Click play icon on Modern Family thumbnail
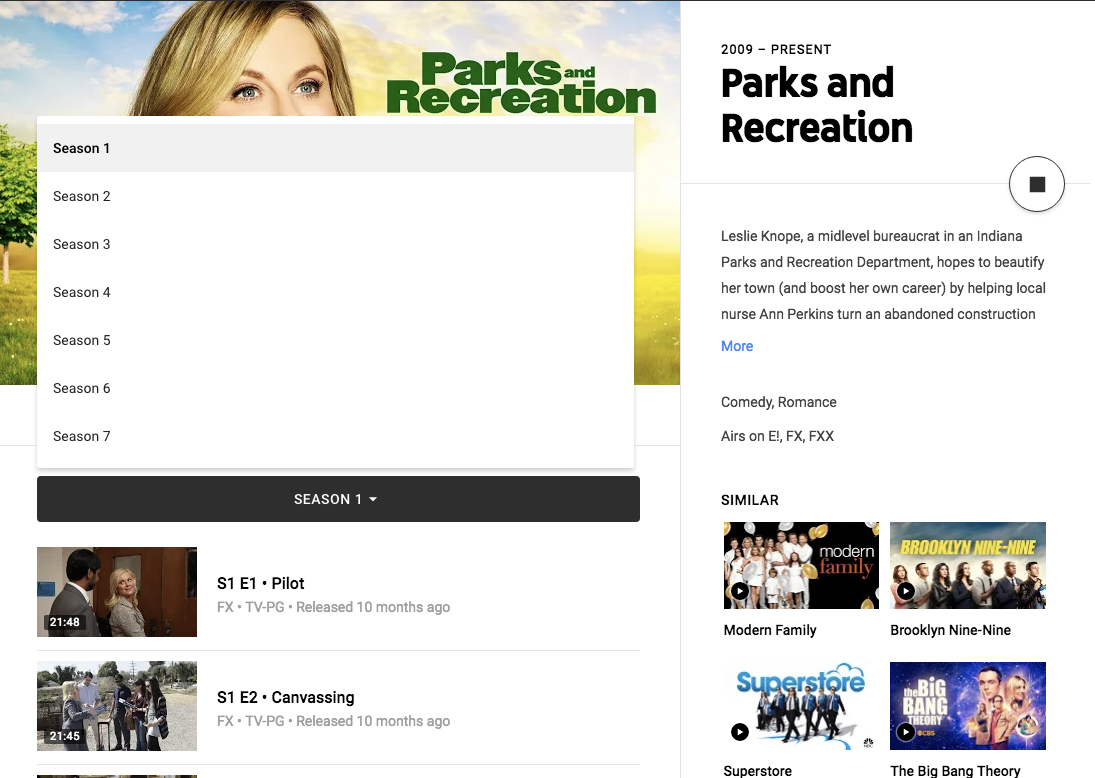 click(x=740, y=591)
